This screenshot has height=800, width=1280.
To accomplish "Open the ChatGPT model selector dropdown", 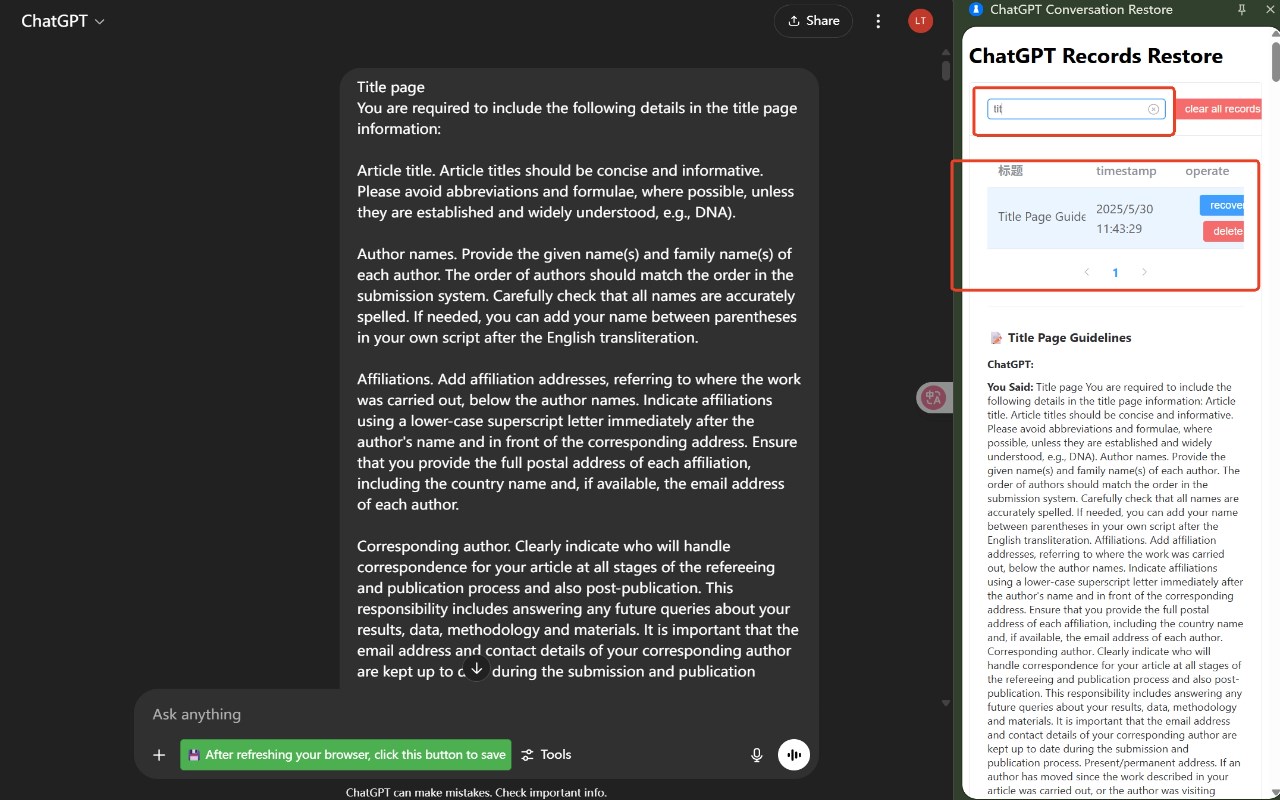I will point(63,21).
